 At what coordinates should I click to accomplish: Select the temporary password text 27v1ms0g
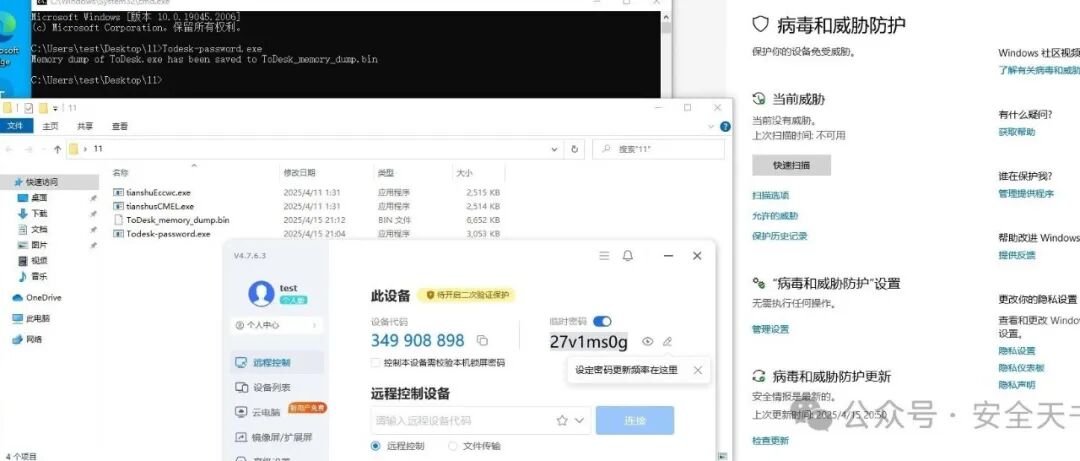[589, 341]
